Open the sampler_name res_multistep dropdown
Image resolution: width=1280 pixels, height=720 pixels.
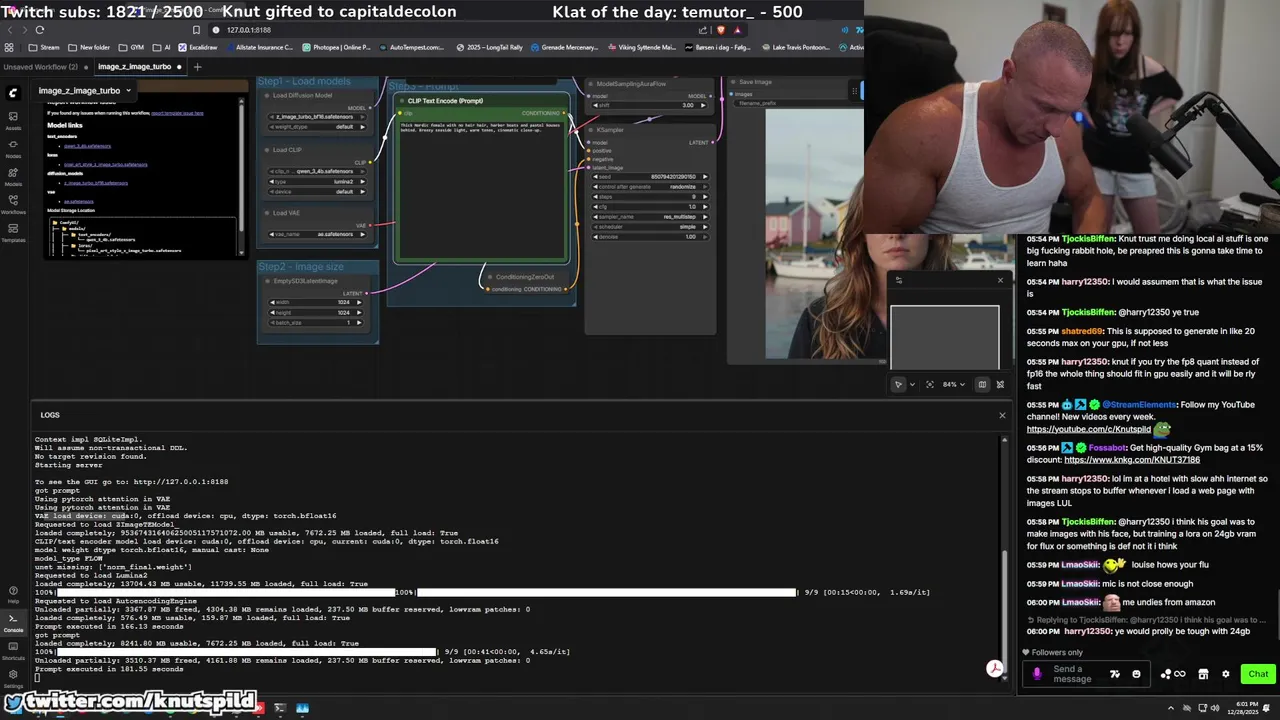(650, 216)
